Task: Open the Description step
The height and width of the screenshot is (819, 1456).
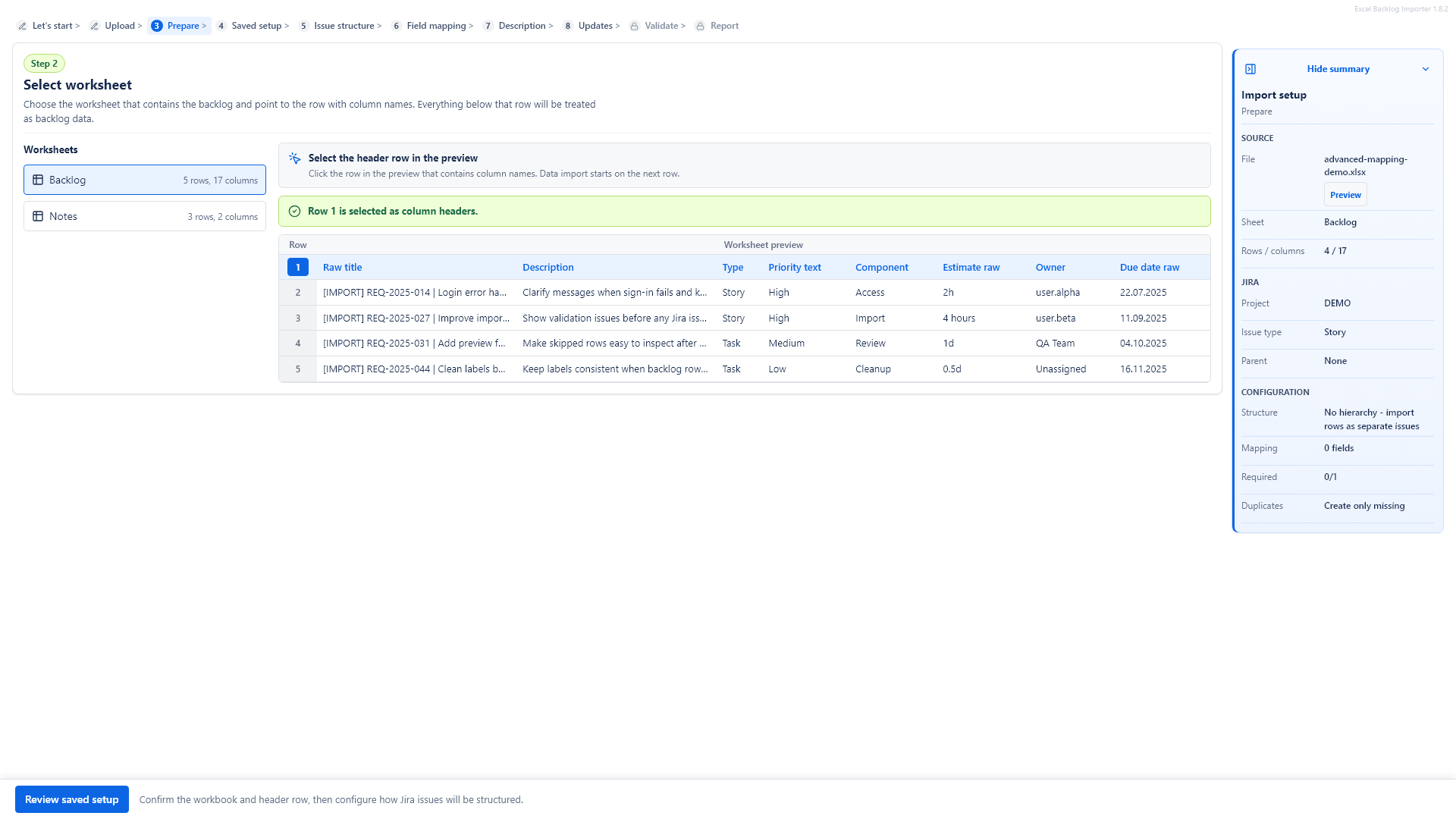Action: point(519,26)
